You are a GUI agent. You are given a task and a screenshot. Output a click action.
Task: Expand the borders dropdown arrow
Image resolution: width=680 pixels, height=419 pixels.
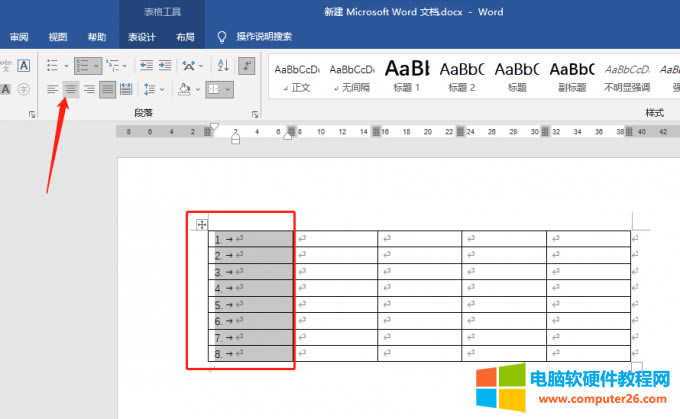pos(229,90)
